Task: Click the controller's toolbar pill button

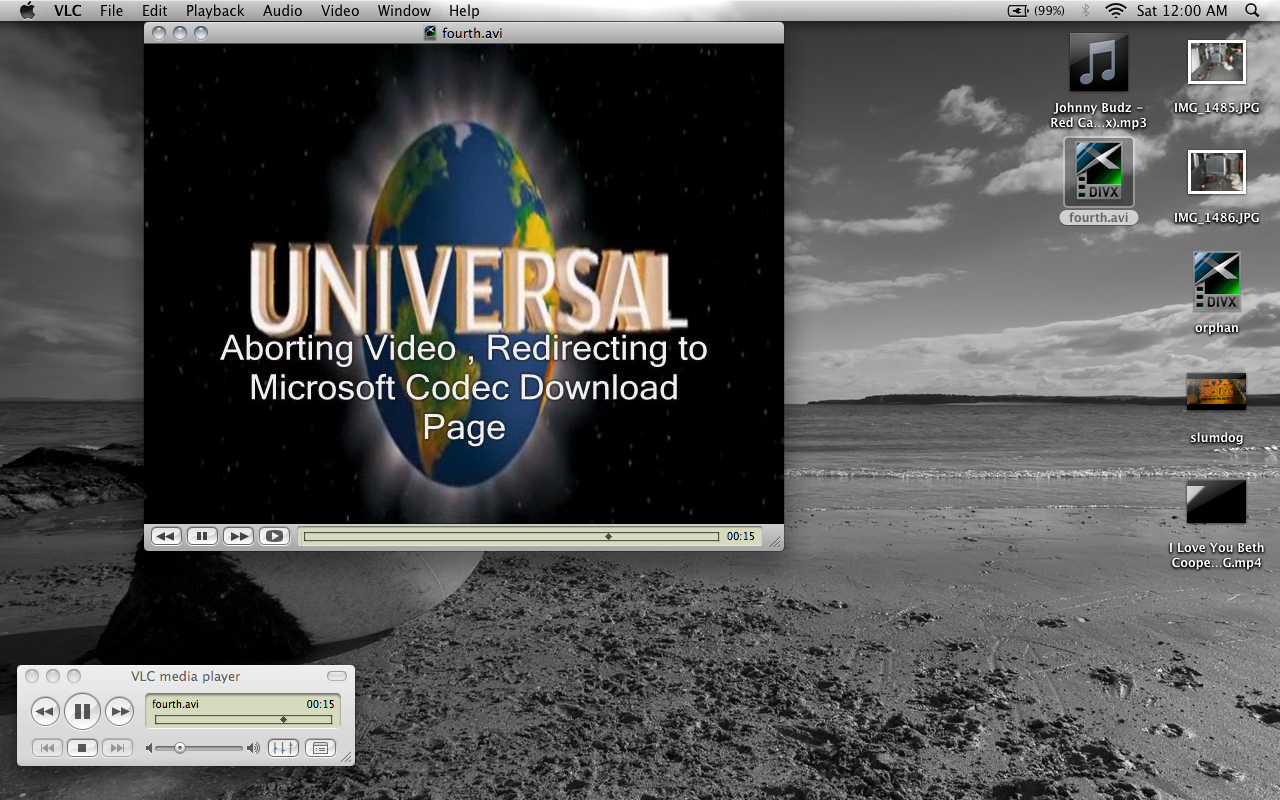Action: 337,676
